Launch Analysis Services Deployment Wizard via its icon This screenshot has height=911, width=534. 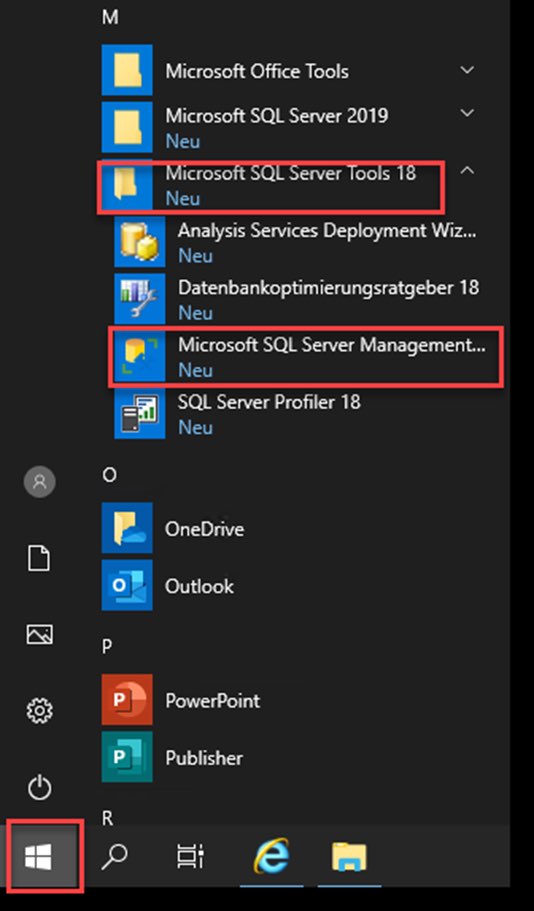(139, 241)
